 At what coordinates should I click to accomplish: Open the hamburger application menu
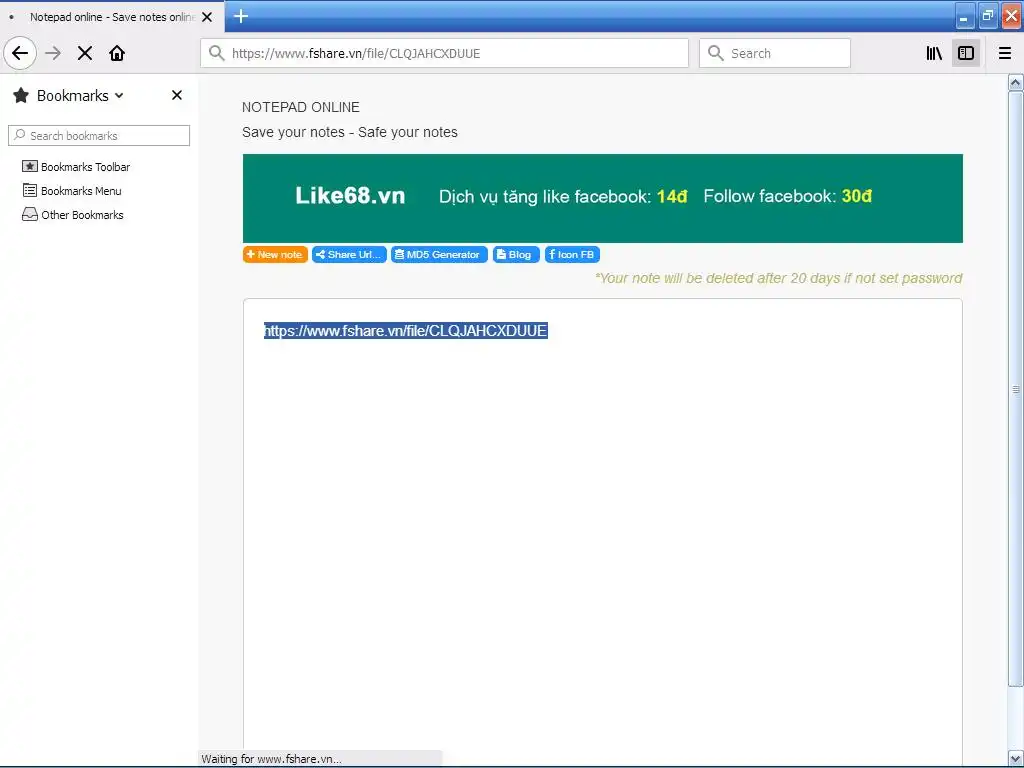(1004, 53)
